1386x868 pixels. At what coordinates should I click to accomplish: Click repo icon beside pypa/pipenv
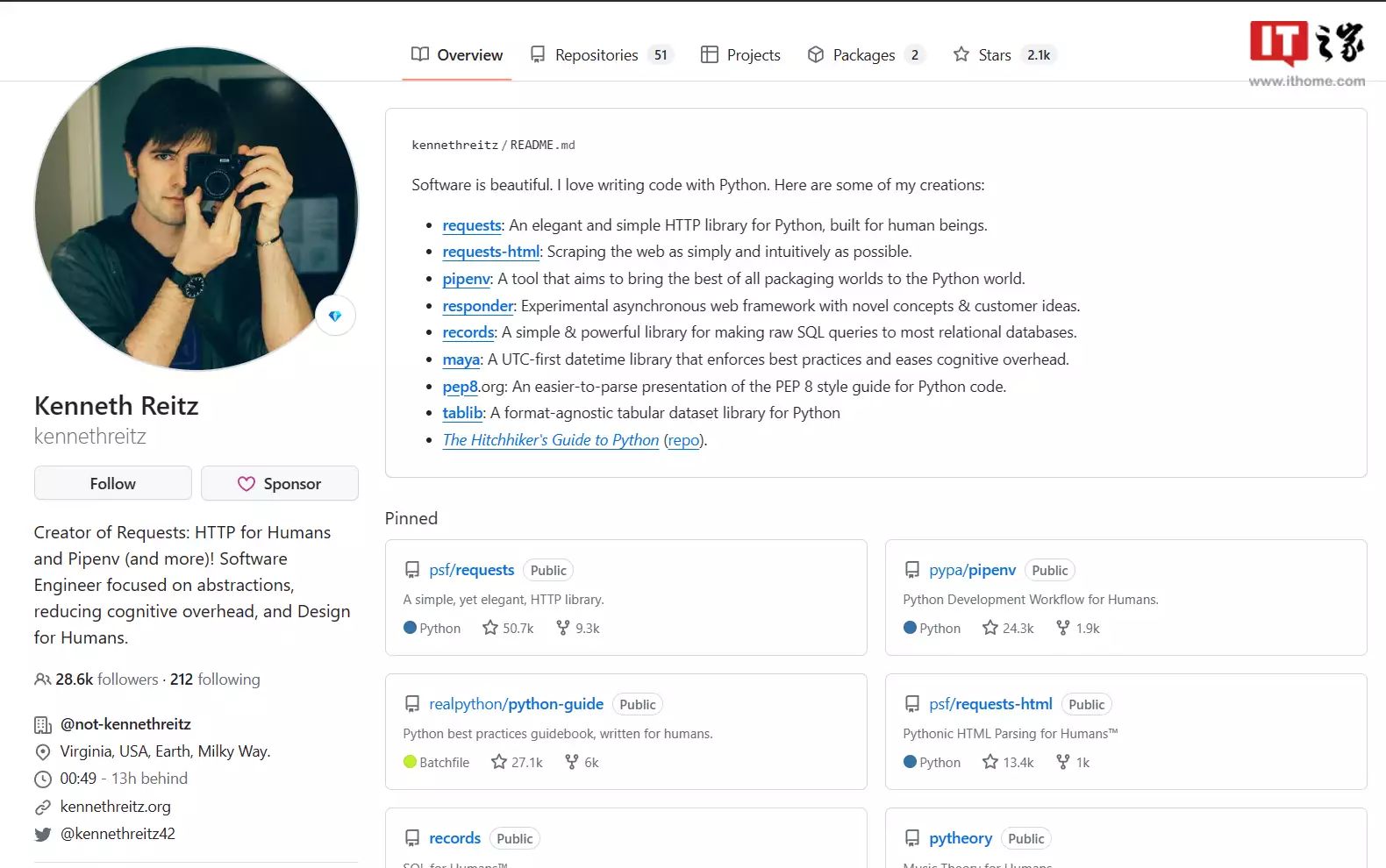tap(912, 570)
